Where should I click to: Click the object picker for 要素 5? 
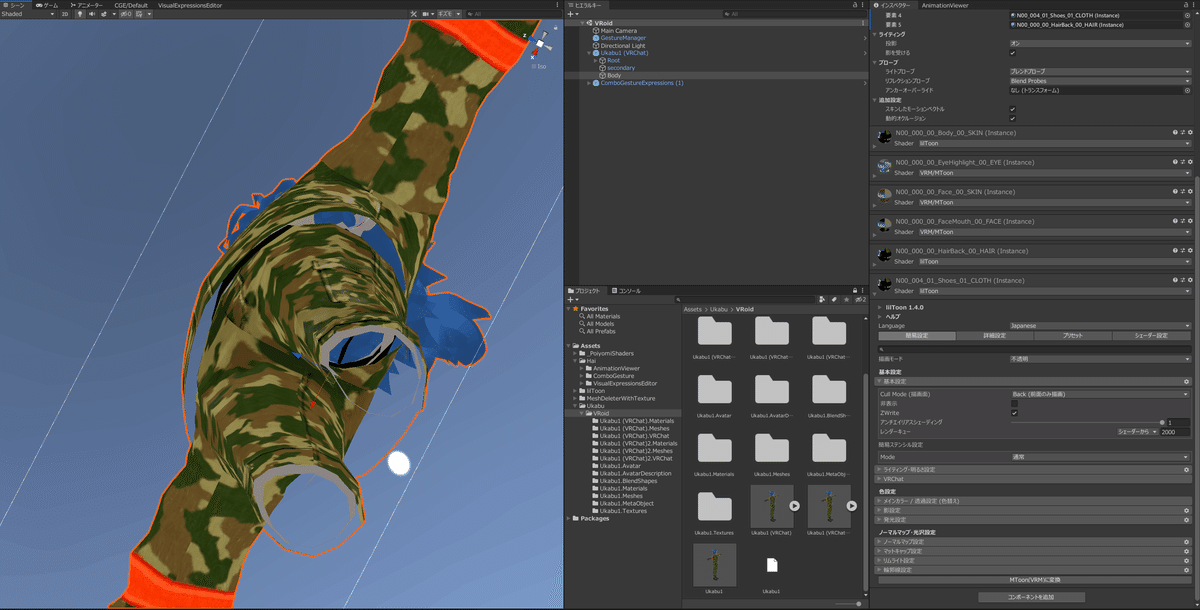tap(1189, 24)
